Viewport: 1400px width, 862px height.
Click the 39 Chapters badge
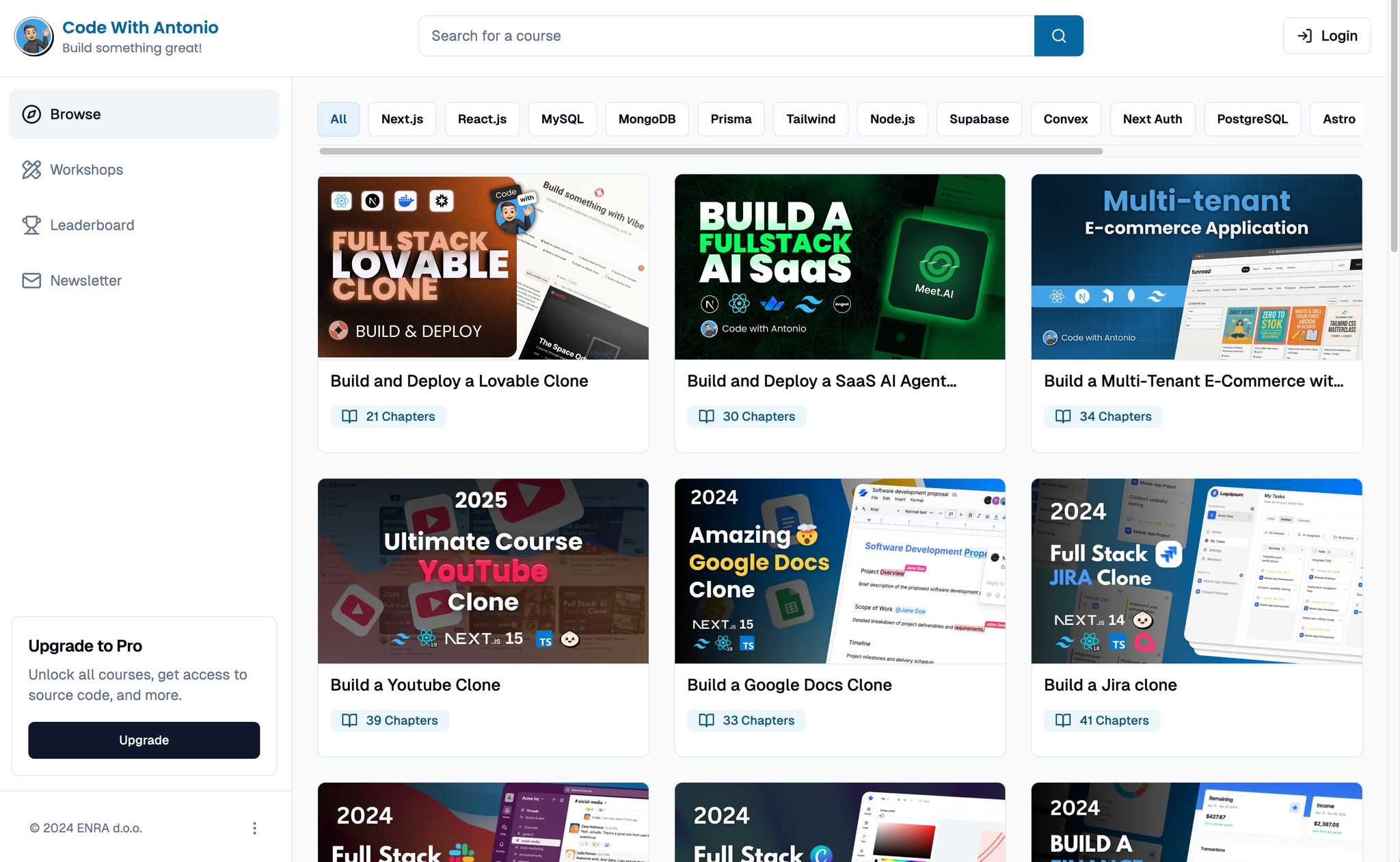pyautogui.click(x=390, y=720)
